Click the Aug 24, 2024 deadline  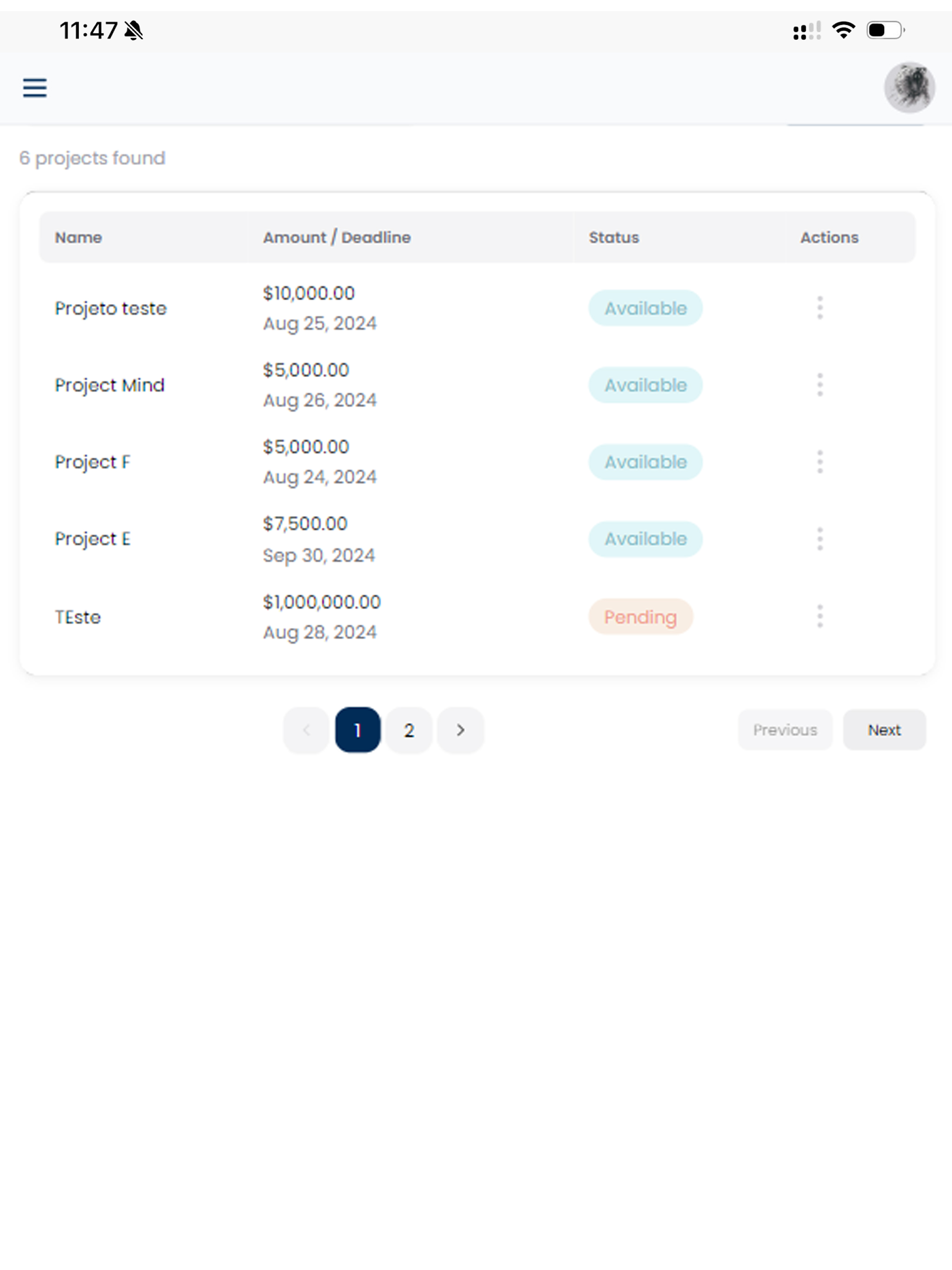pos(320,477)
